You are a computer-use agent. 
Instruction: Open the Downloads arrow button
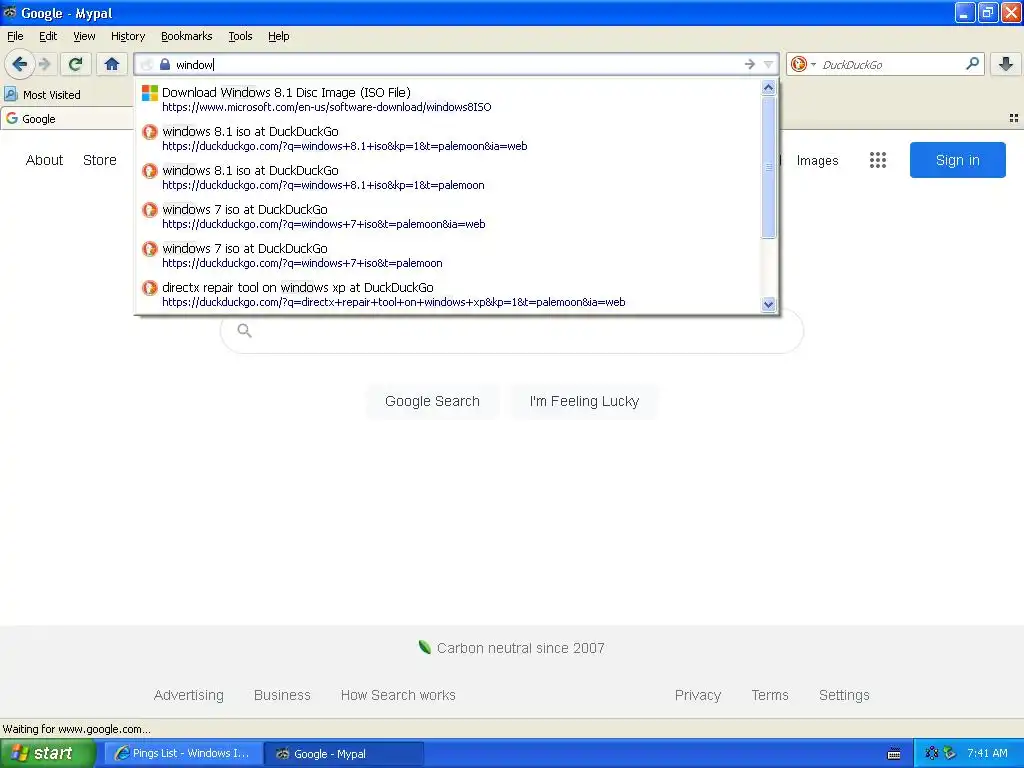point(1006,64)
